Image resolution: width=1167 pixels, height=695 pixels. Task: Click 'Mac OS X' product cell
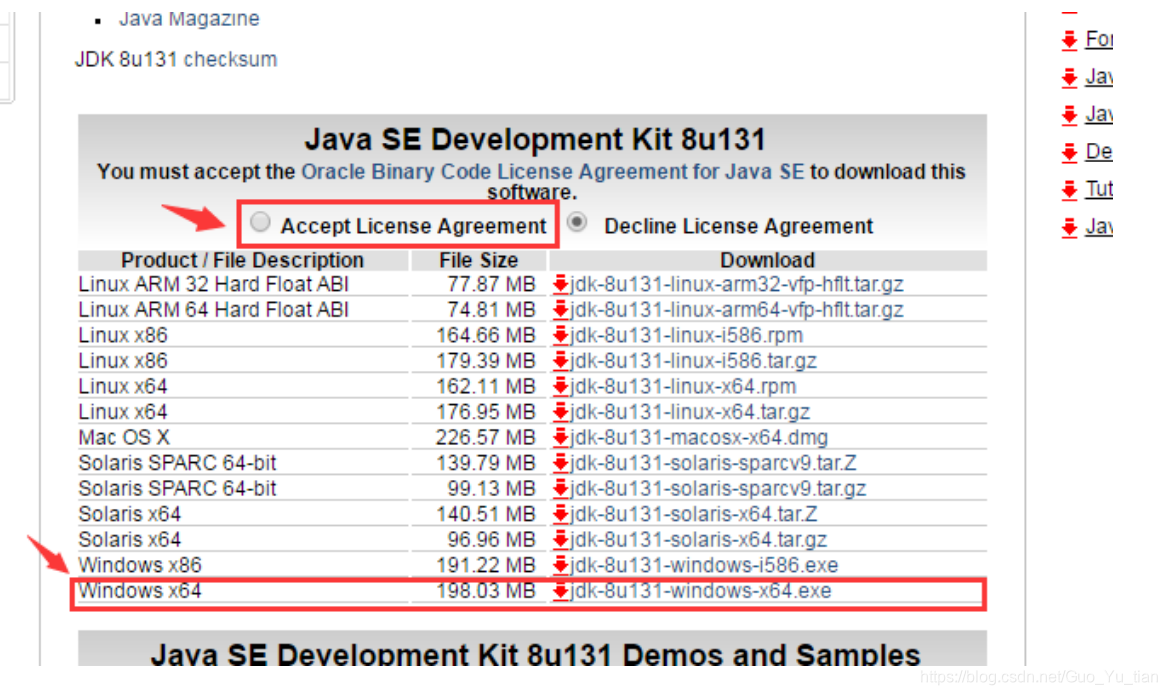point(124,437)
